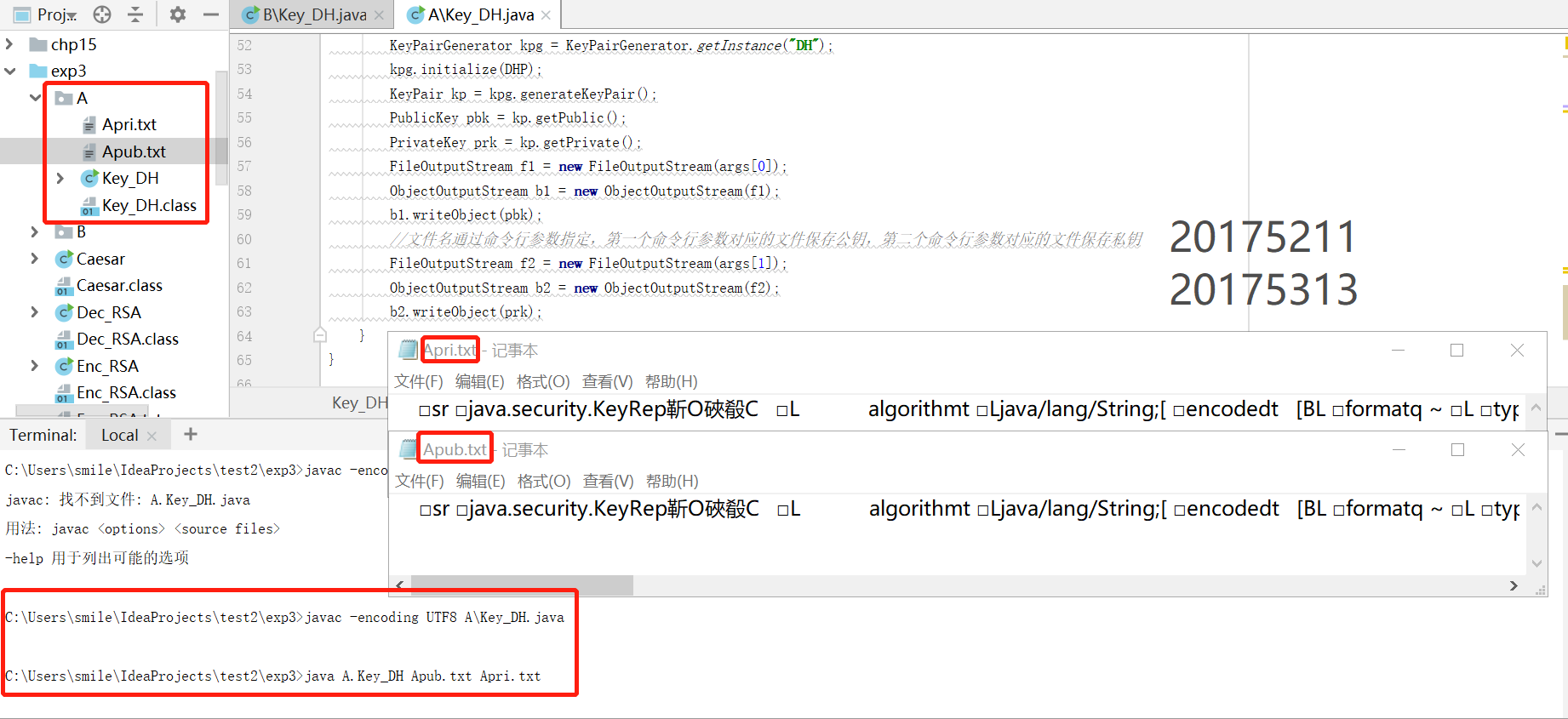Viewport: 1568px width, 719px height.
Task: Open 编辑(E) menu in Apri.txt Notepad
Action: point(479,381)
